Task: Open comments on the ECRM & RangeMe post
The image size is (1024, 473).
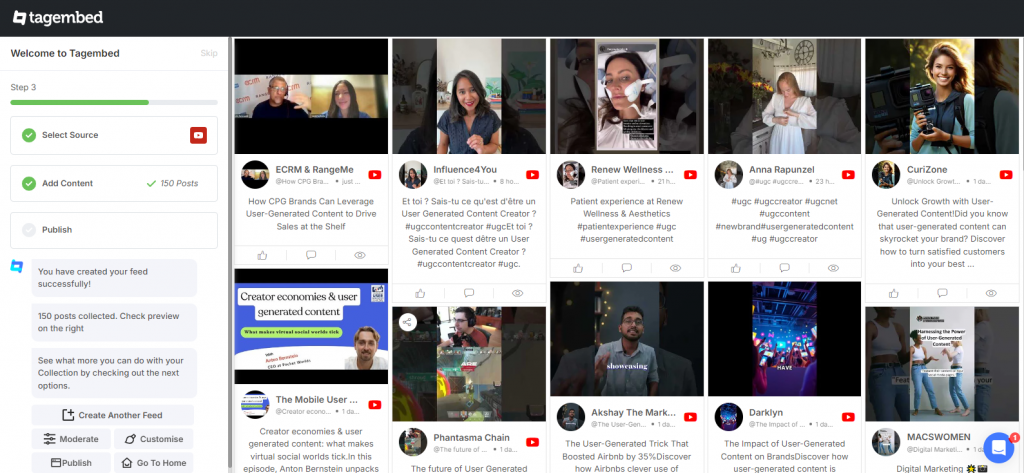Action: 311,255
